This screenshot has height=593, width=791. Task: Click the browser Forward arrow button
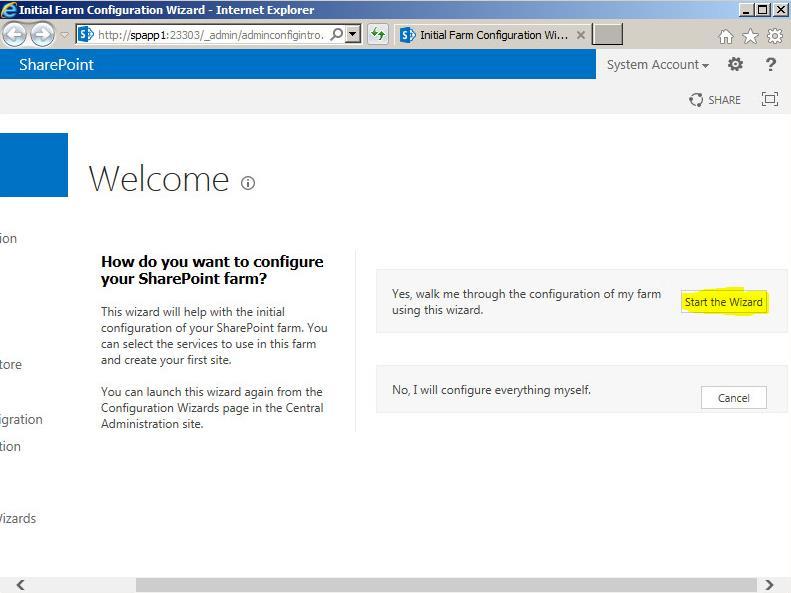point(42,35)
